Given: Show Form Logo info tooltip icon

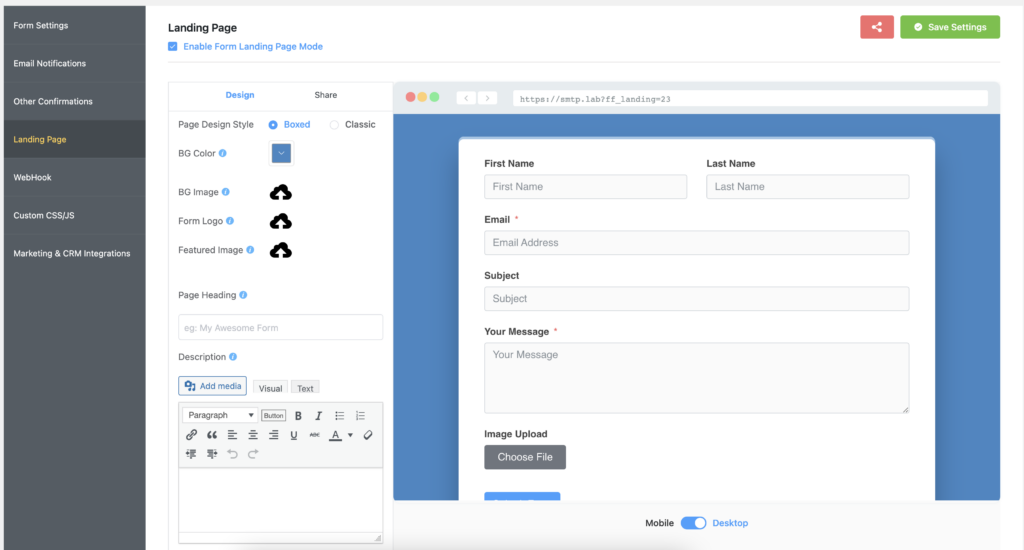Looking at the screenshot, I should (x=230, y=221).
